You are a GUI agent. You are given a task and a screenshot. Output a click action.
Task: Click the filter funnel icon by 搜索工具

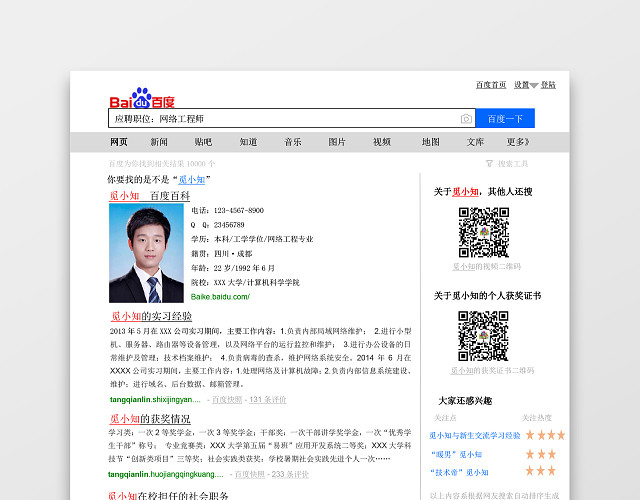click(489, 164)
